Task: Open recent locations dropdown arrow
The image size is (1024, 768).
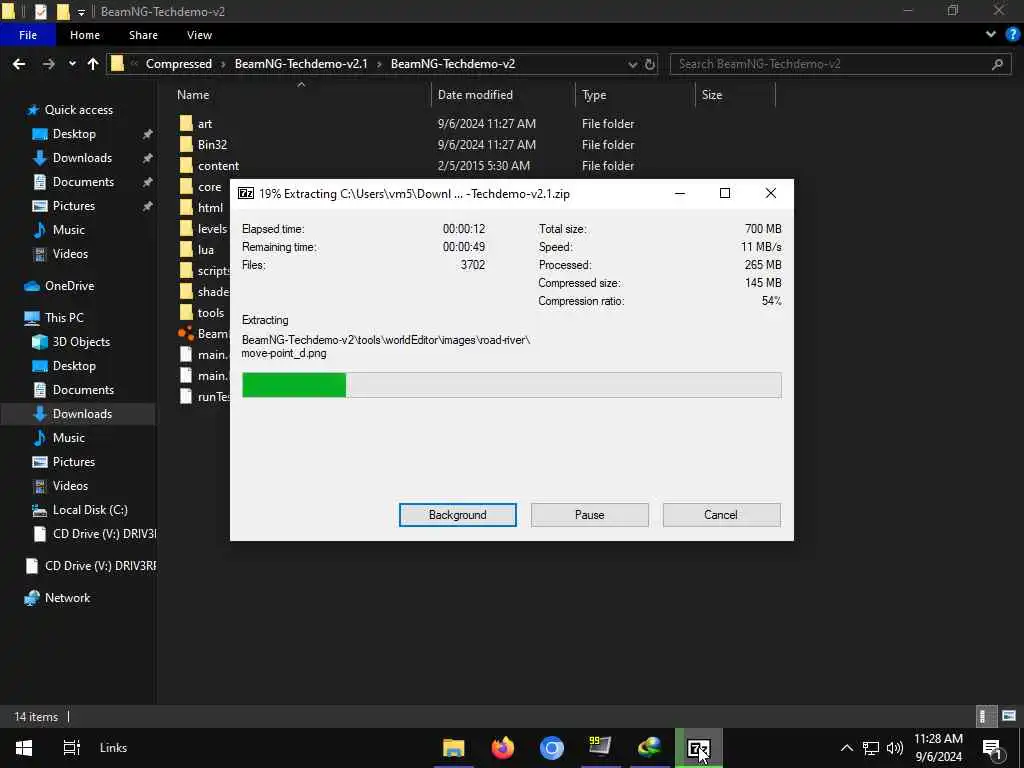Action: [x=72, y=64]
